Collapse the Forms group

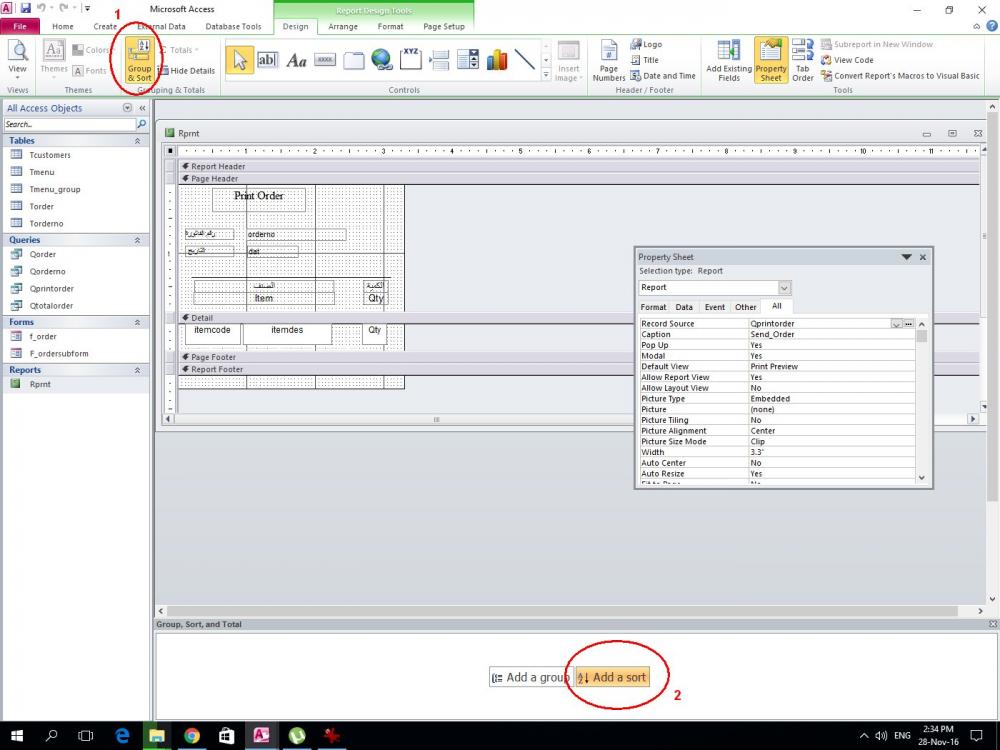pyautogui.click(x=137, y=322)
